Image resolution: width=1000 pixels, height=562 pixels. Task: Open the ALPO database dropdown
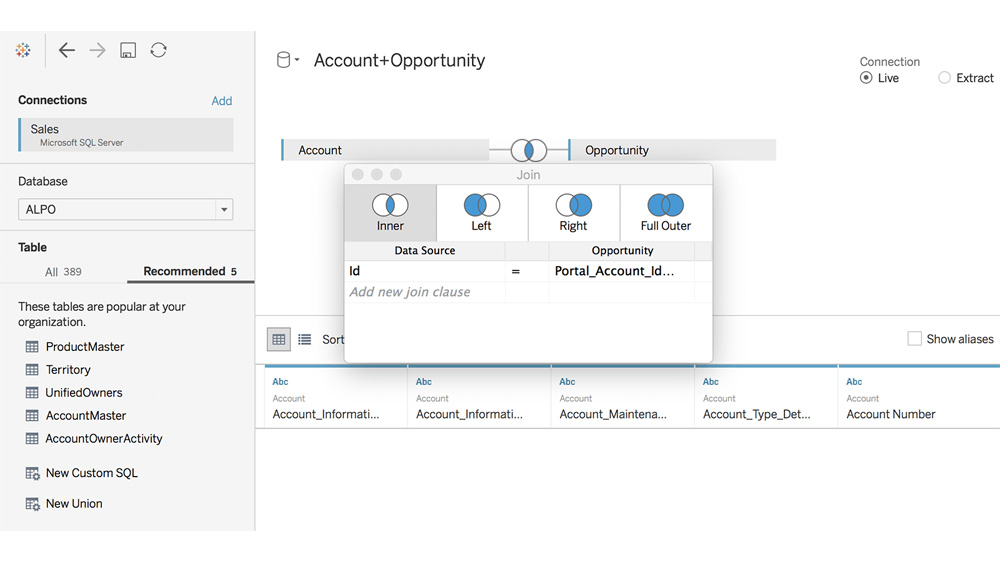click(x=224, y=210)
